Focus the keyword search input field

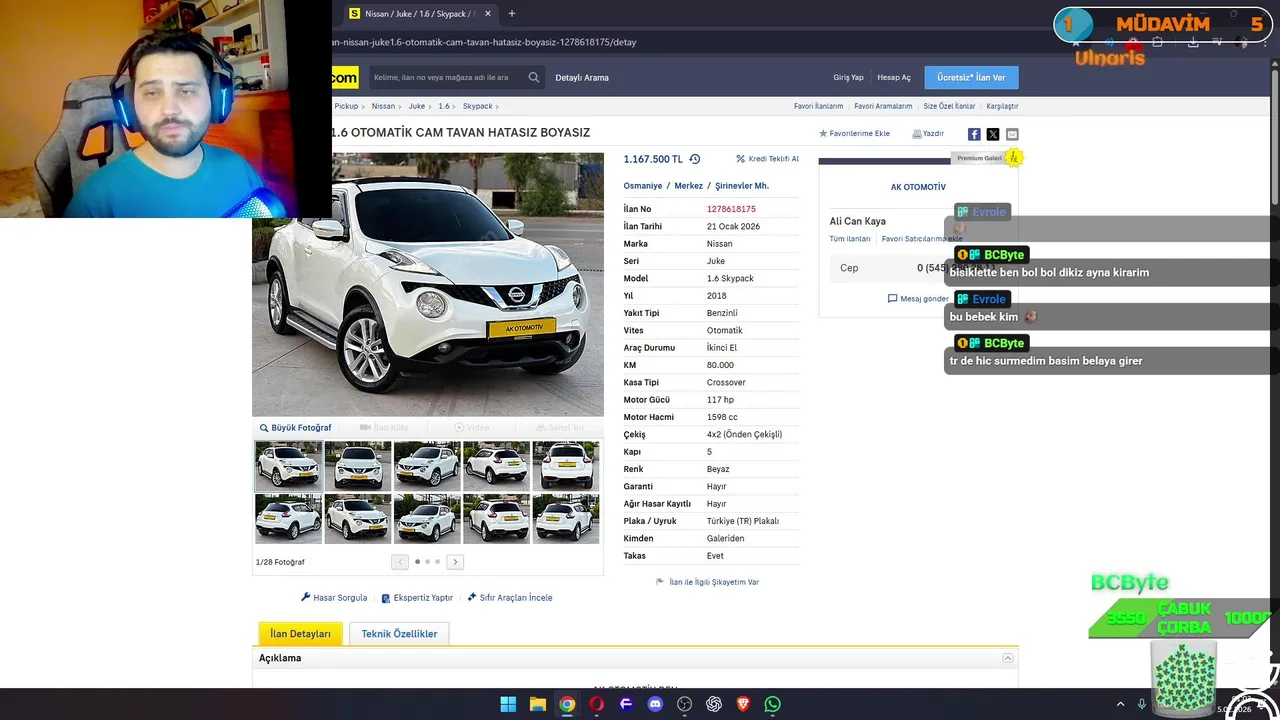pyautogui.click(x=447, y=77)
